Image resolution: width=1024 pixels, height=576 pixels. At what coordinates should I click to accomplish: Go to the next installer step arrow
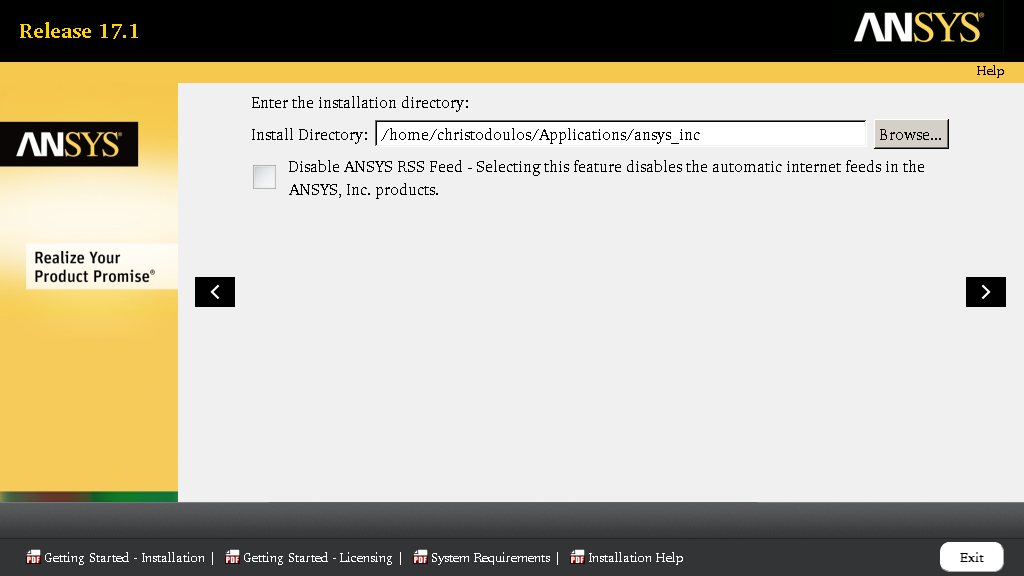tap(985, 292)
